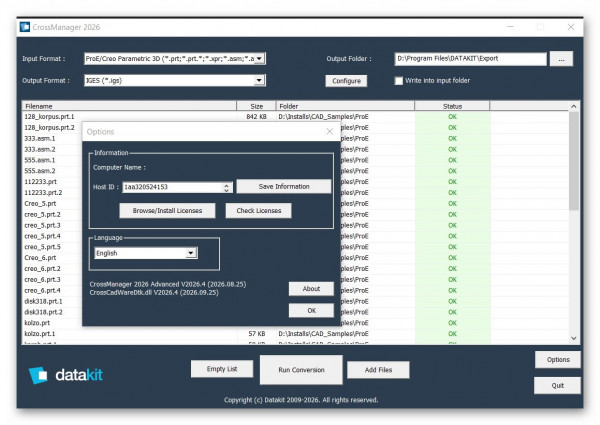Select file creo_6.prt.3
600x425 pixels.
42,280
